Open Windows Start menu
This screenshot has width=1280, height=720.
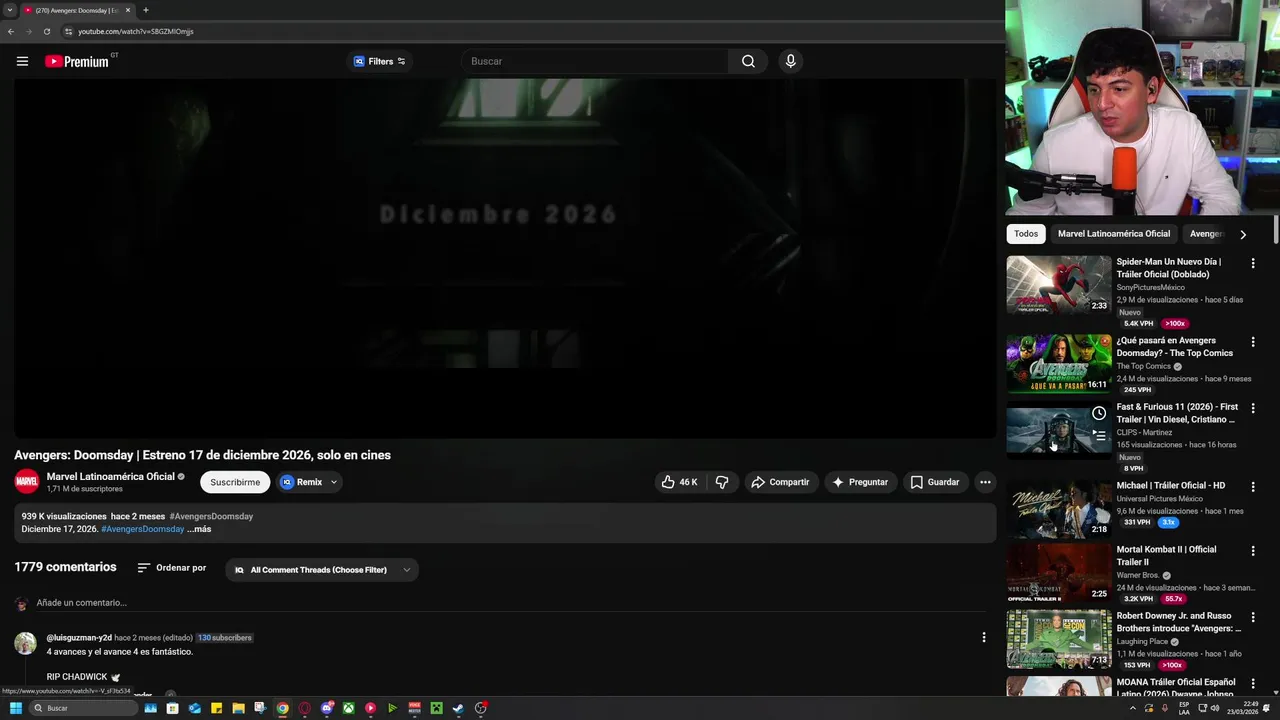click(15, 708)
